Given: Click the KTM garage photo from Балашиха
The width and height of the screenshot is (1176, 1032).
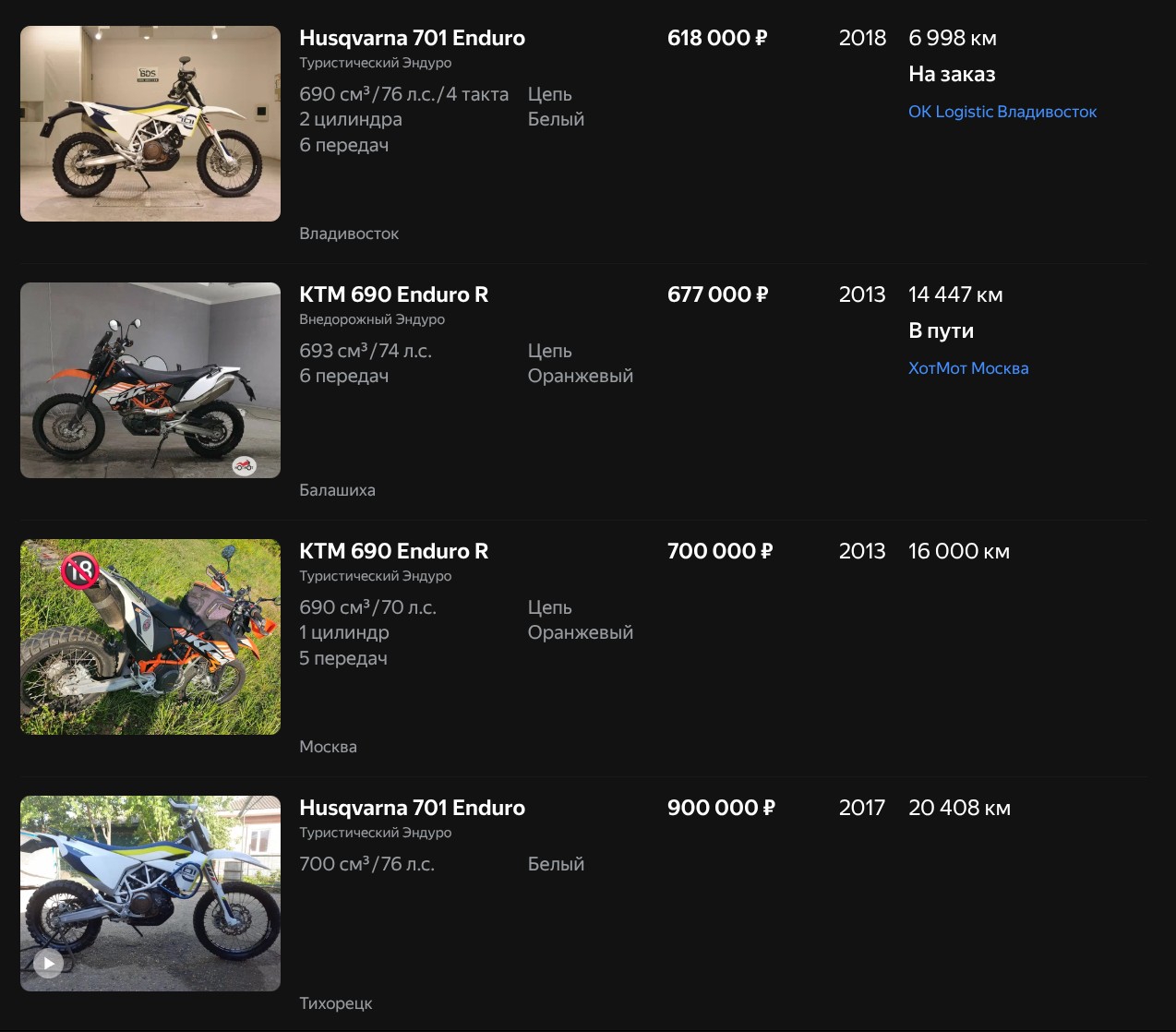Looking at the screenshot, I should pyautogui.click(x=150, y=380).
